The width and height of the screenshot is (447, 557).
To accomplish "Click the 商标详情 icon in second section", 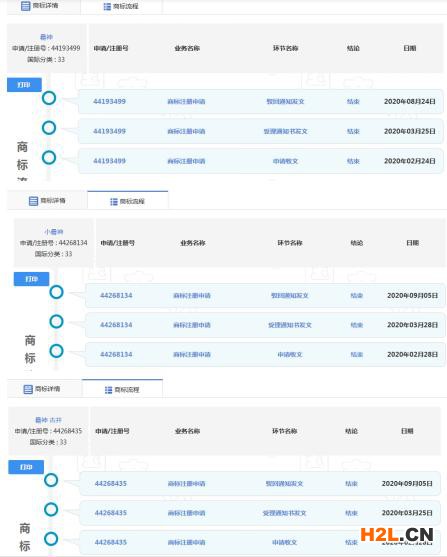I will (33, 201).
